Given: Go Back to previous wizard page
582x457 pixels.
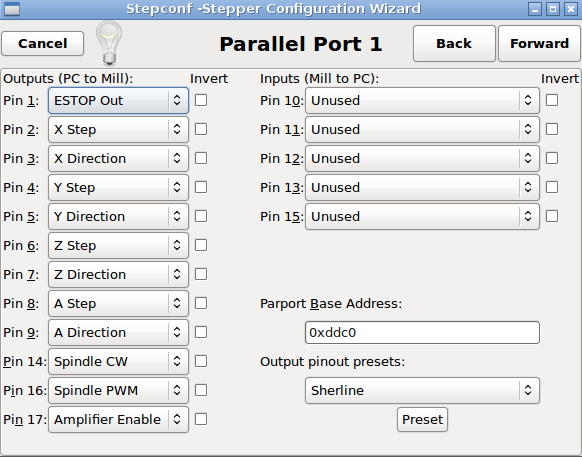Looking at the screenshot, I should pyautogui.click(x=454, y=43).
